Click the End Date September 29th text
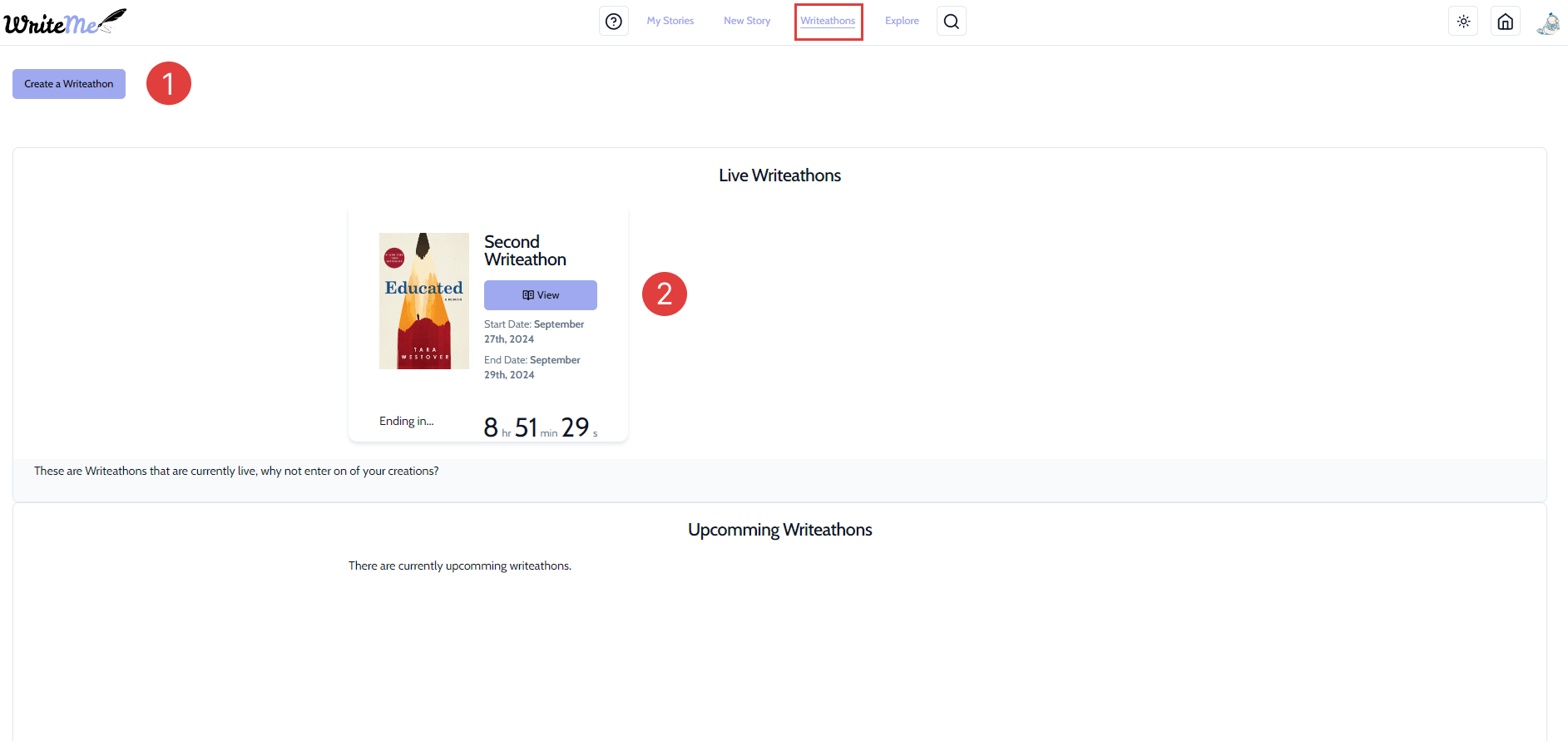 click(x=532, y=367)
